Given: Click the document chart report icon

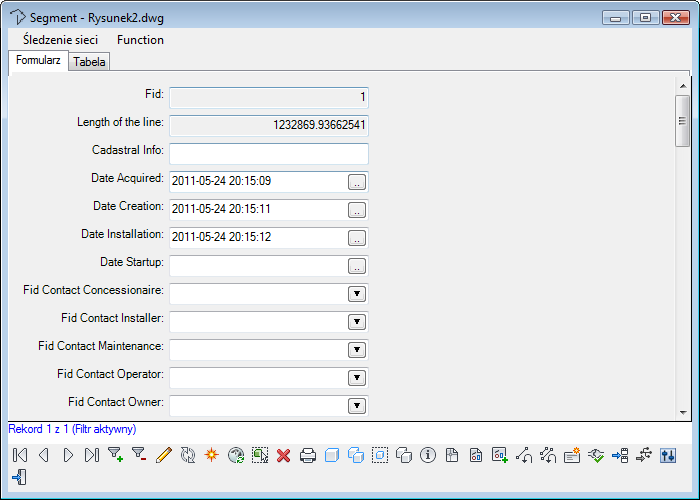Looking at the screenshot, I should pos(476,455).
